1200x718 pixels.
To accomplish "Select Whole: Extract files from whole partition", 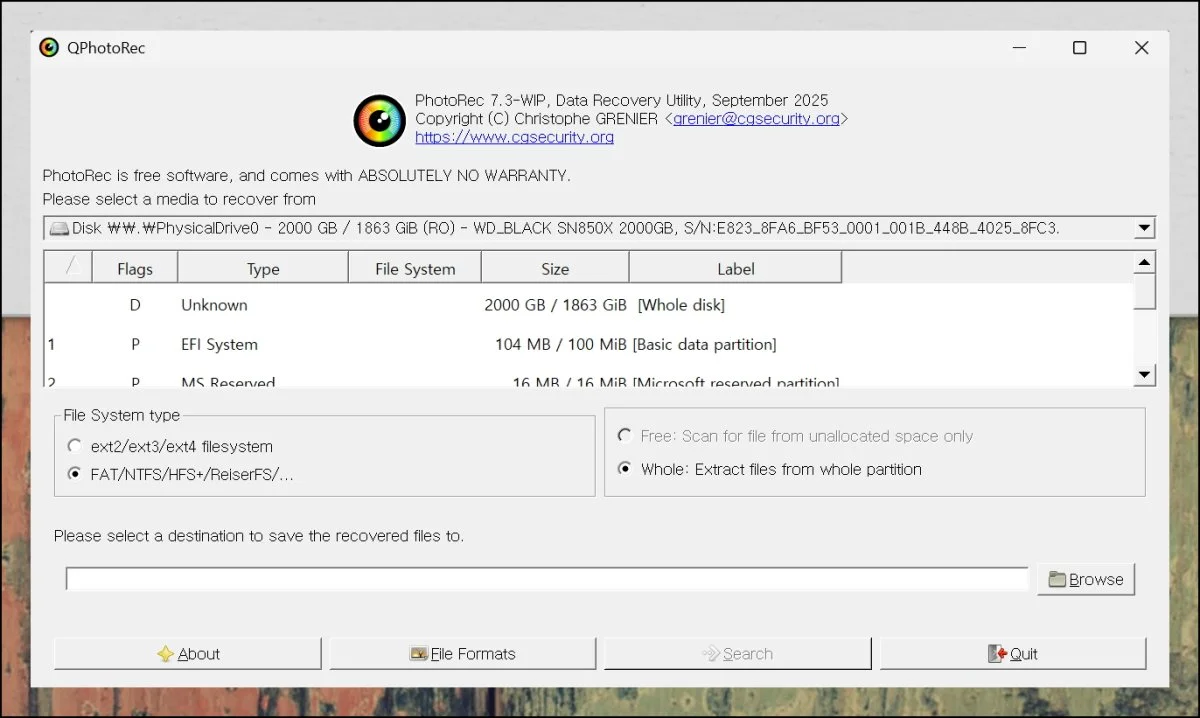I will [x=625, y=469].
